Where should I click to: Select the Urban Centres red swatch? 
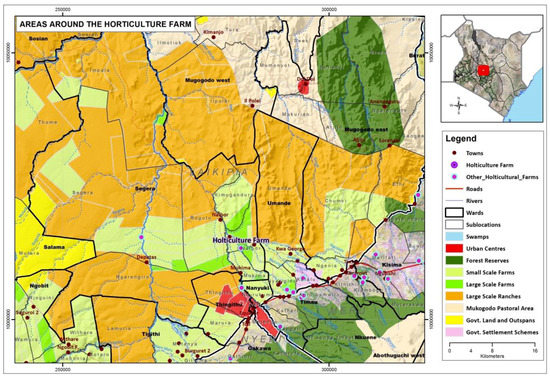pos(454,248)
